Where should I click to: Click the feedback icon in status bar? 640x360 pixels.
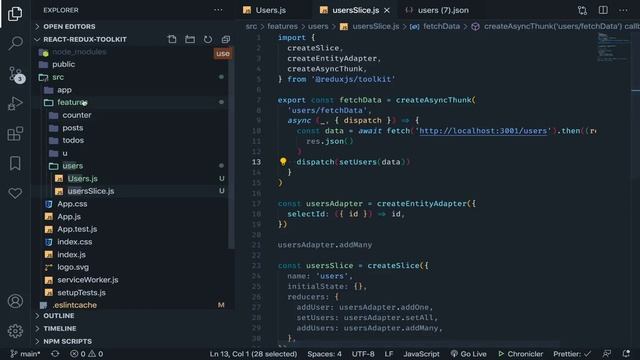pyautogui.click(x=607, y=354)
